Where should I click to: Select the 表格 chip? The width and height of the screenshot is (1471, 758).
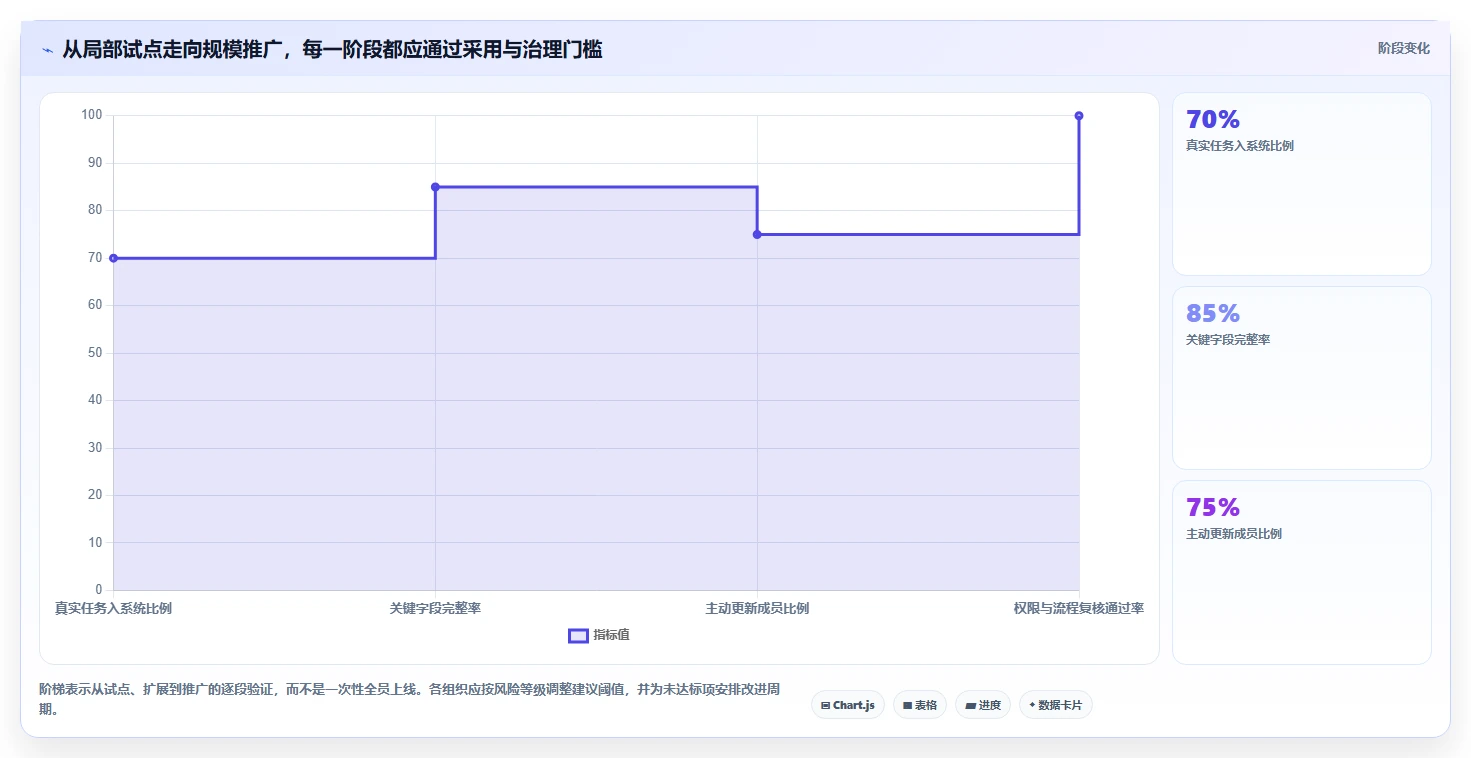click(919, 705)
